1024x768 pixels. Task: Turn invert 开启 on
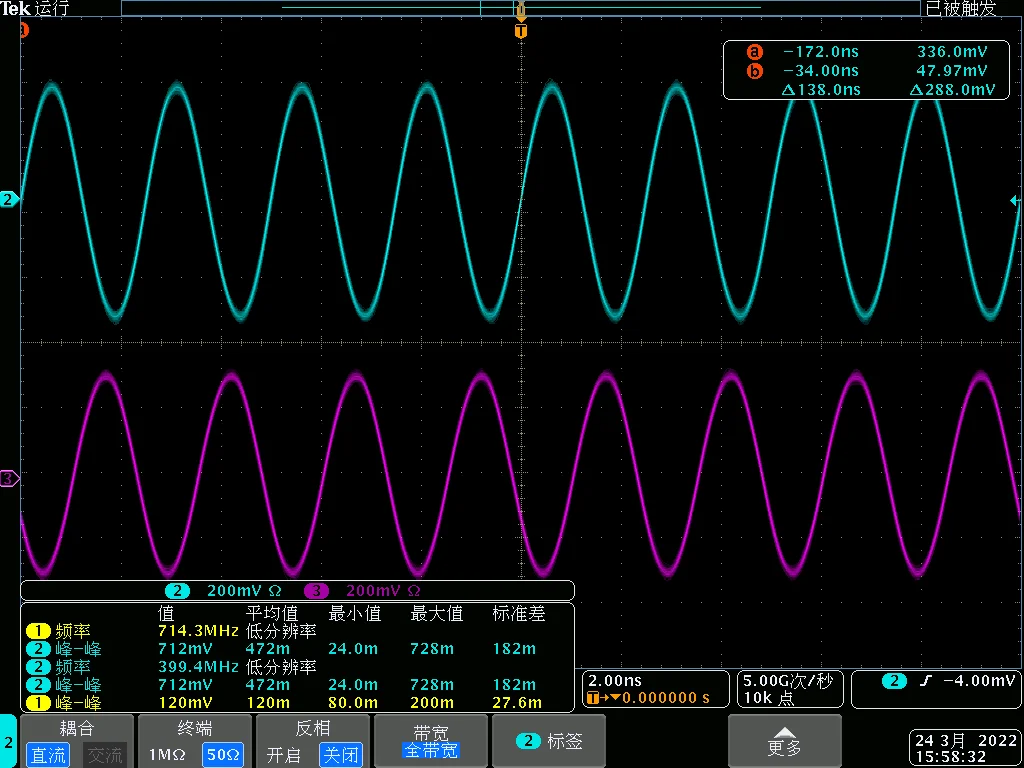(283, 755)
